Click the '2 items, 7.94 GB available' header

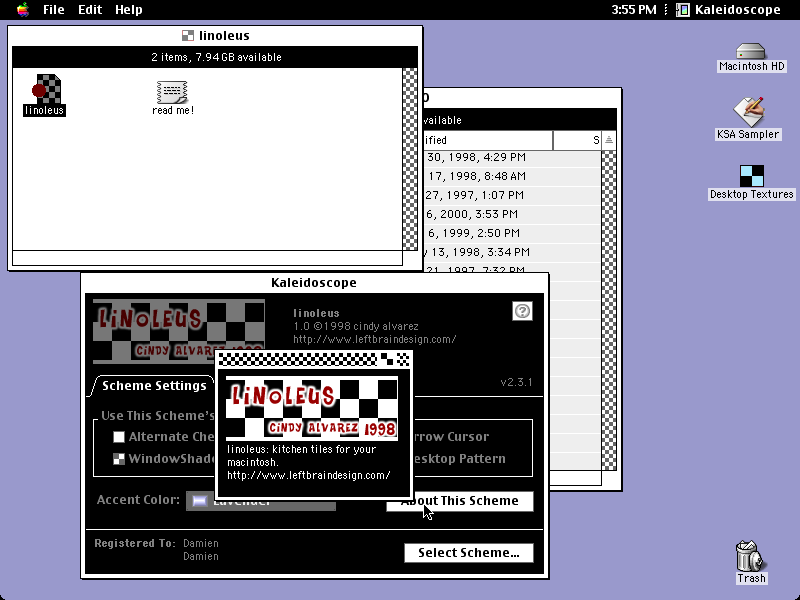click(x=215, y=57)
